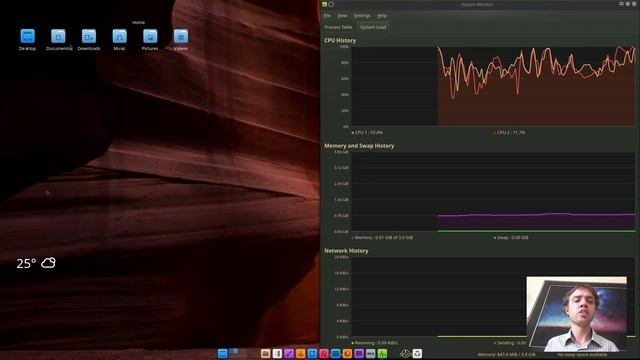Click the System Monitor window menu icon in title bar
Viewport: 640px width, 360px height.
point(324,4)
